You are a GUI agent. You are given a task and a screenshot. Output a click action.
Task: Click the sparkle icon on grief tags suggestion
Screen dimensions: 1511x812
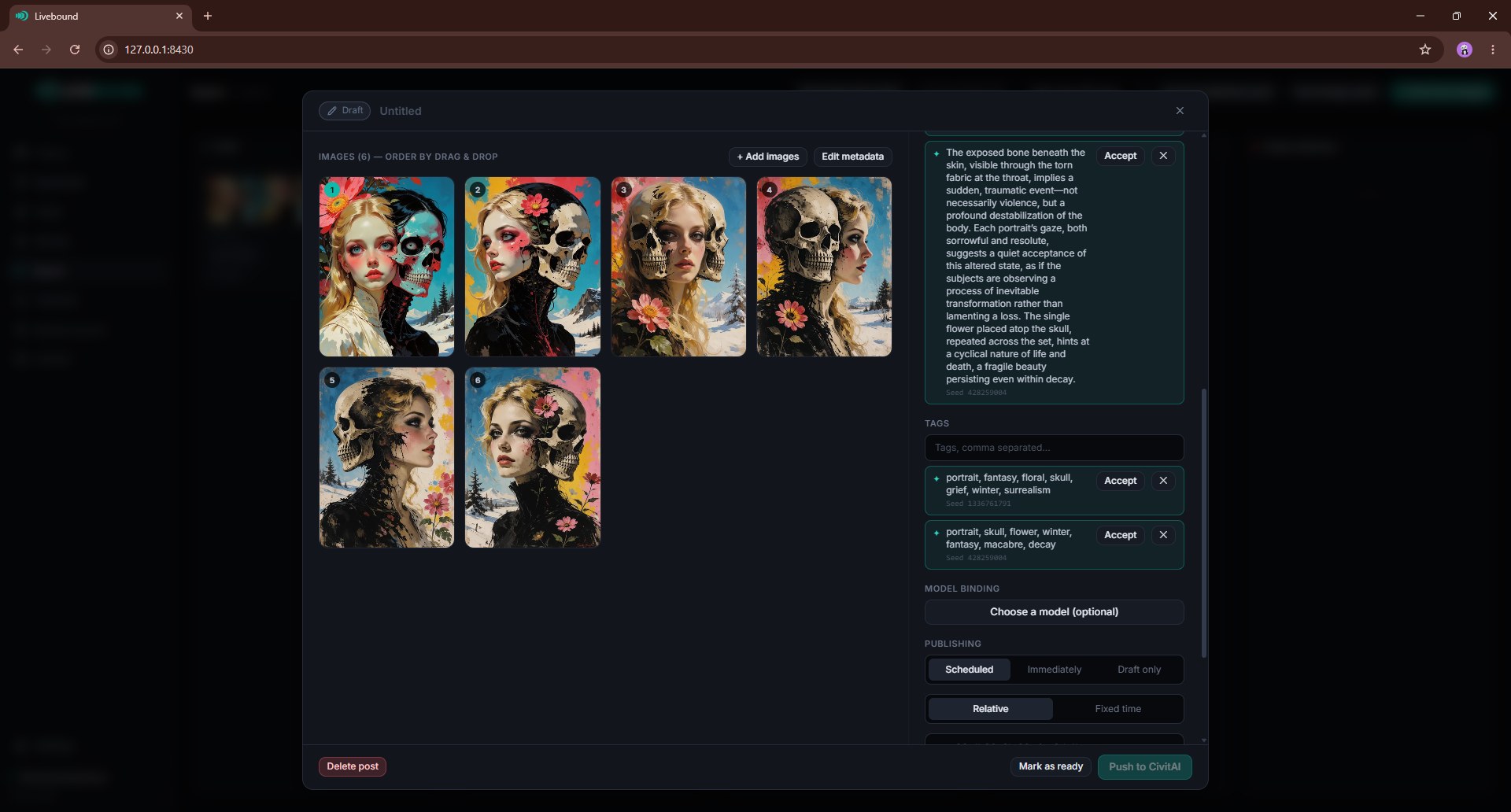point(937,478)
